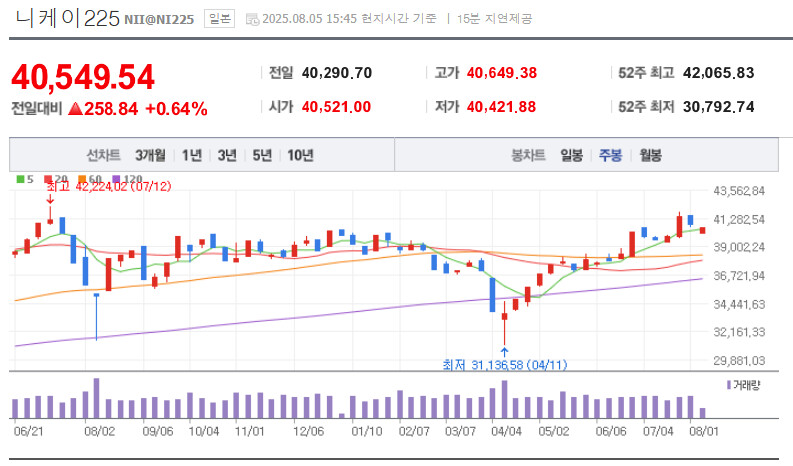Click the 12/06 date axis label
This screenshot has height=466, width=793.
309,431
